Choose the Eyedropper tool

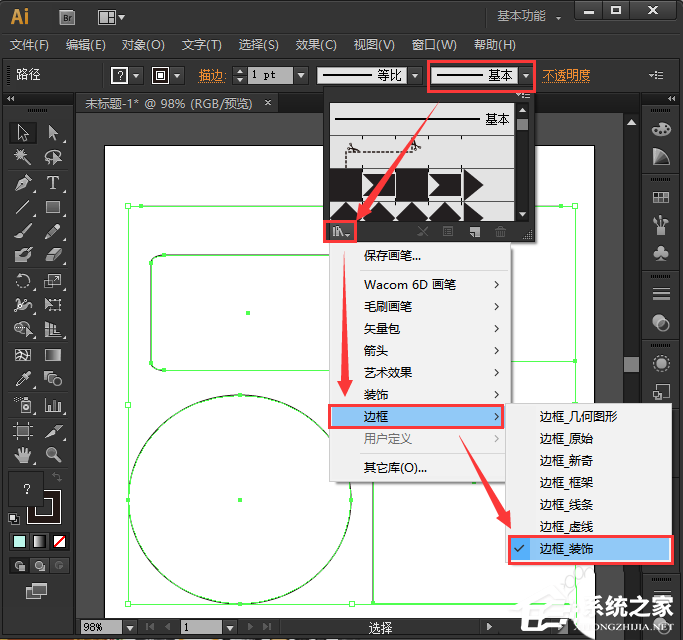pyautogui.click(x=23, y=379)
